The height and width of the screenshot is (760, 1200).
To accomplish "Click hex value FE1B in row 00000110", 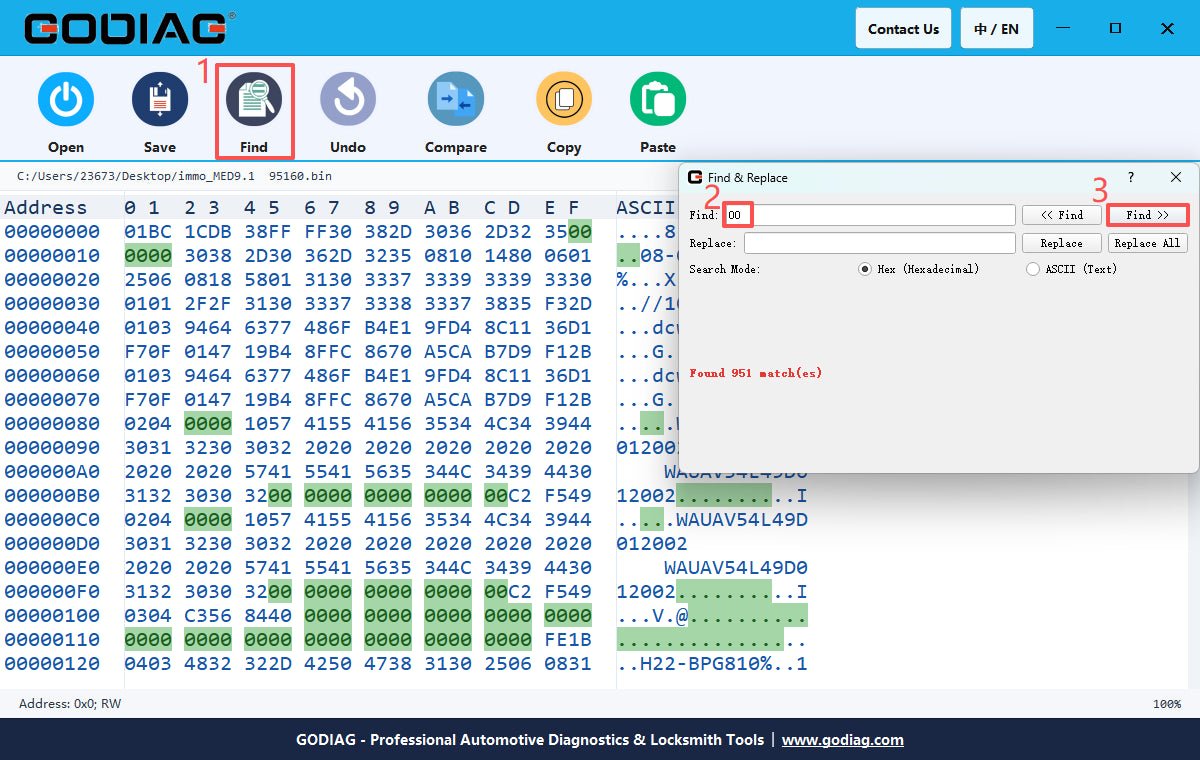I will (x=568, y=640).
